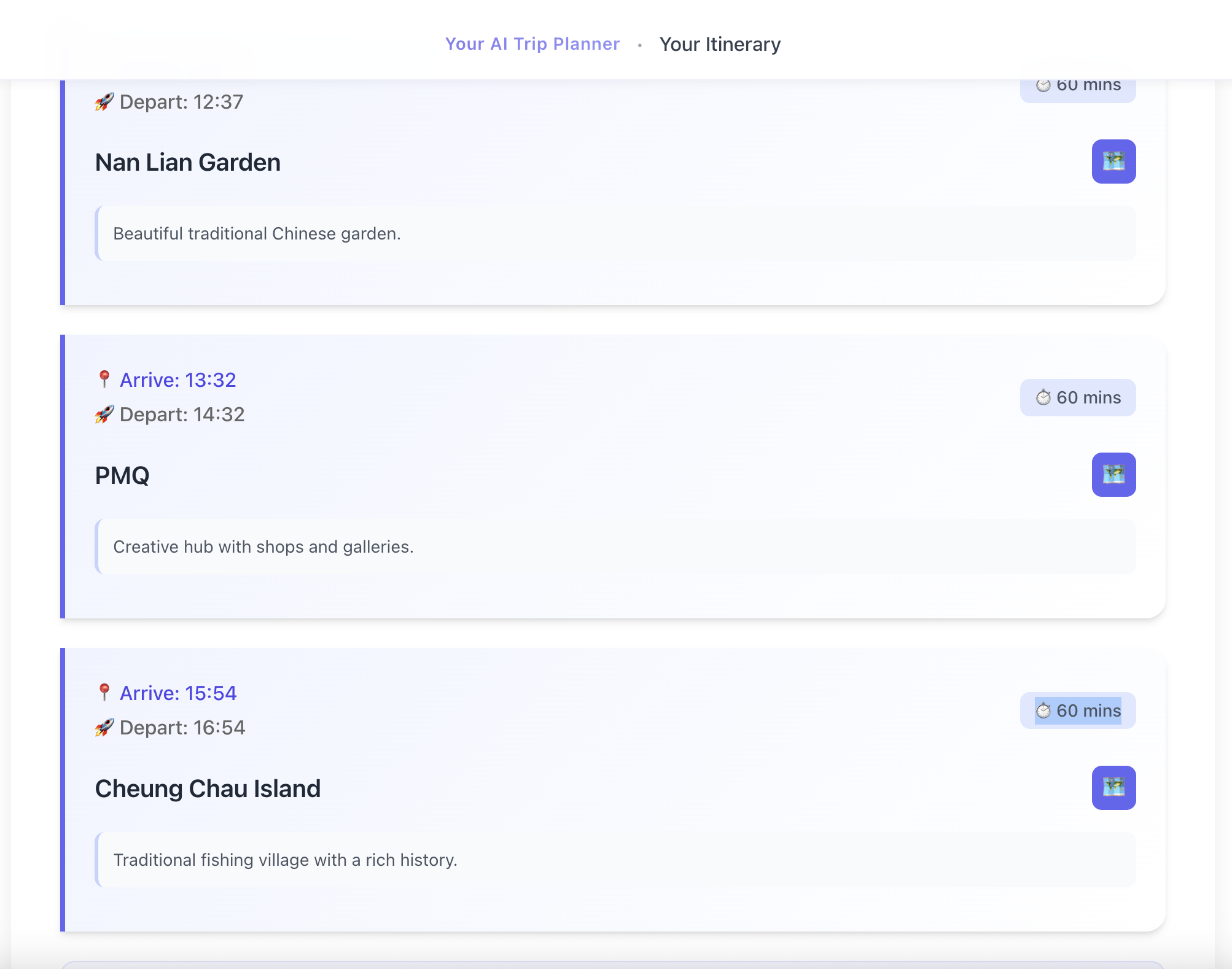Click the Nan Lian Garden heading
1232x969 pixels.
point(188,163)
